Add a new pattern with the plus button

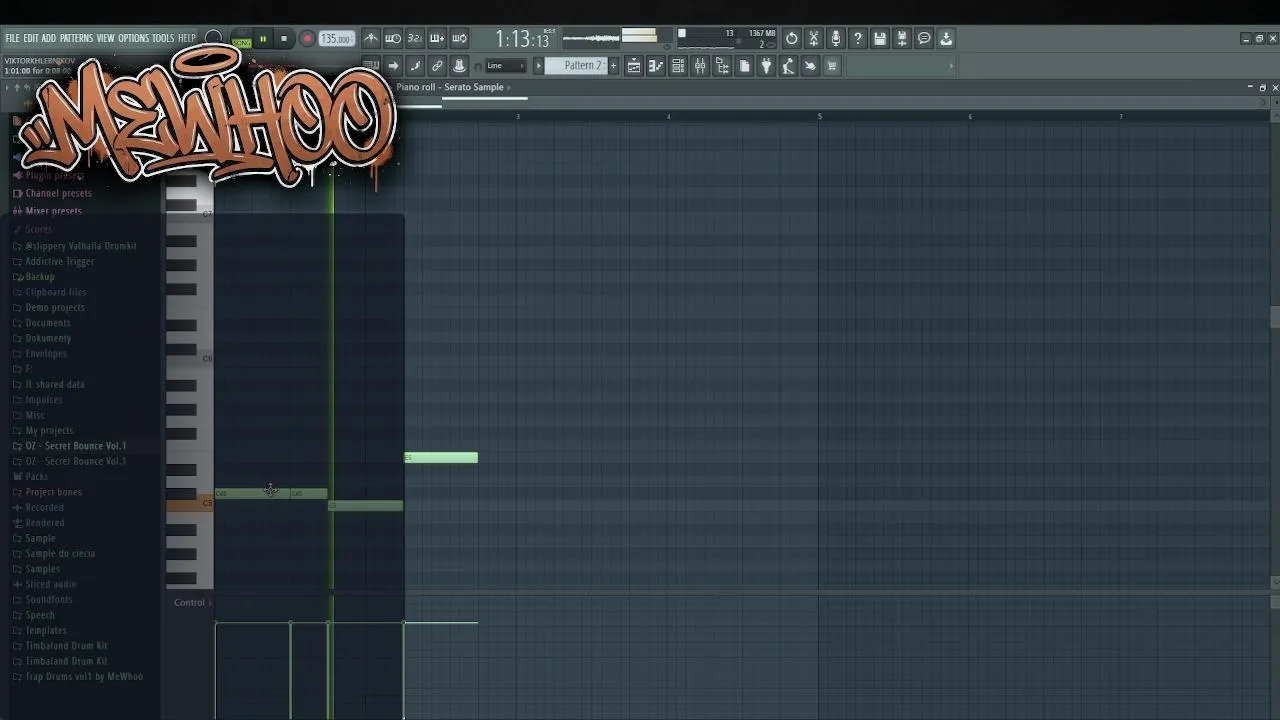(x=613, y=66)
